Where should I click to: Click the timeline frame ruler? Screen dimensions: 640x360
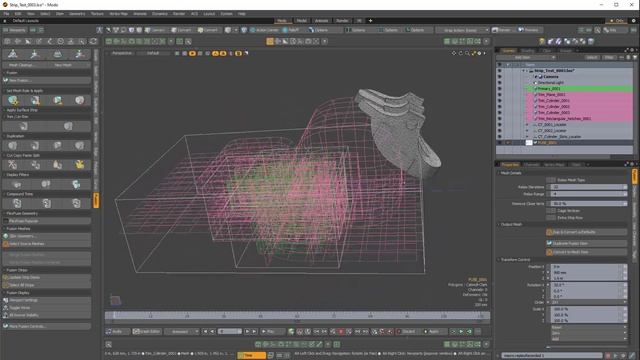click(298, 316)
